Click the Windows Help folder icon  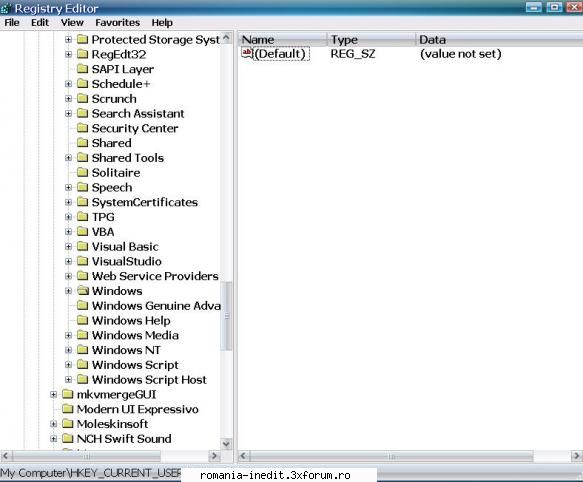(x=83, y=320)
